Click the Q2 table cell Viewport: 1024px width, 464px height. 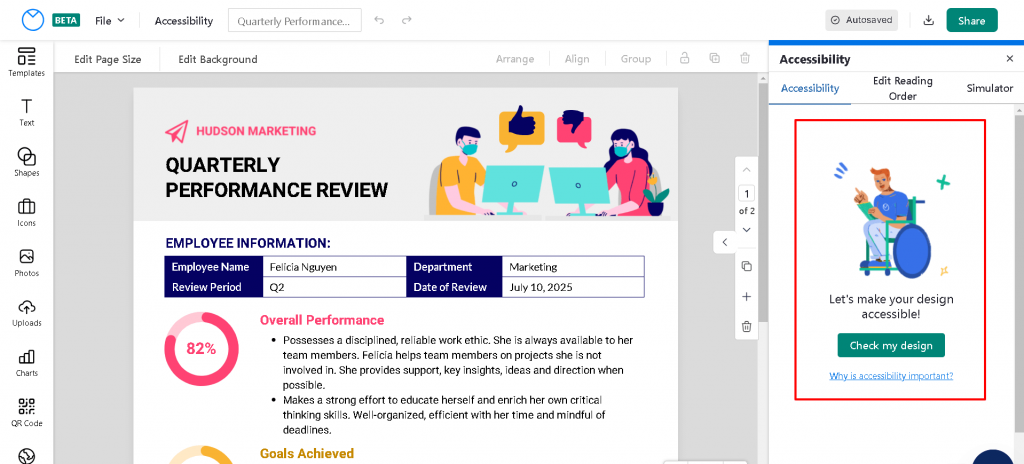tap(334, 287)
